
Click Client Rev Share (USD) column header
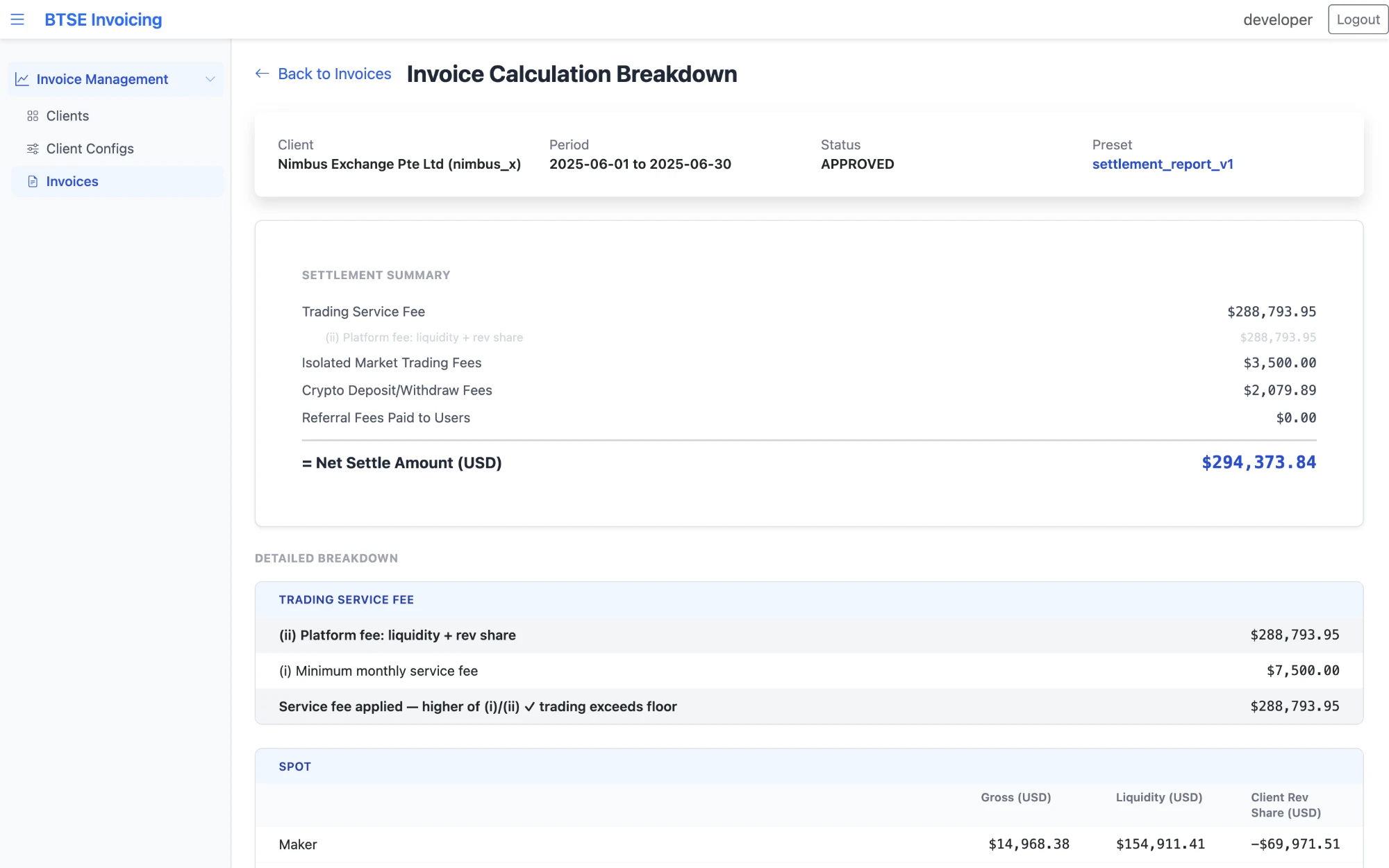click(1286, 805)
